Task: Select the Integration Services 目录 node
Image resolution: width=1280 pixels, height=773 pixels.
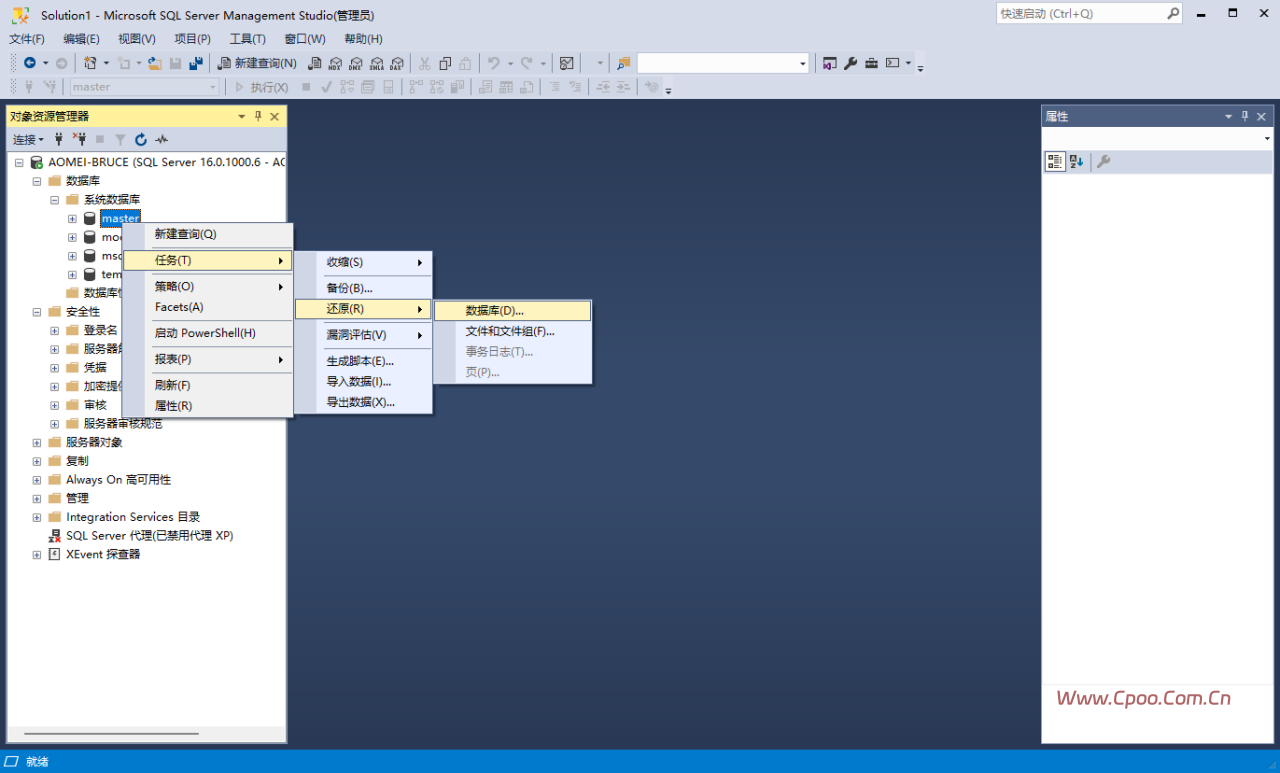Action: 133,517
